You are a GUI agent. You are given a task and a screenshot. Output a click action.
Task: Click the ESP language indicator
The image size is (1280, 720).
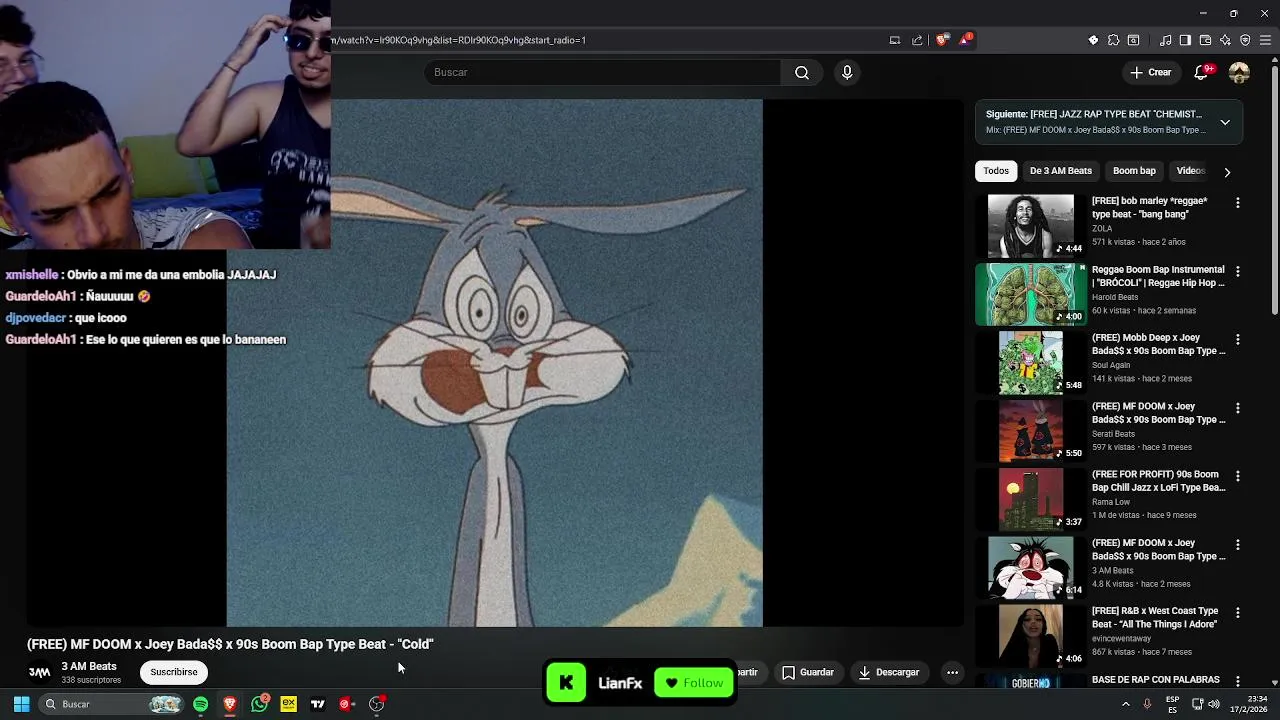click(1172, 704)
